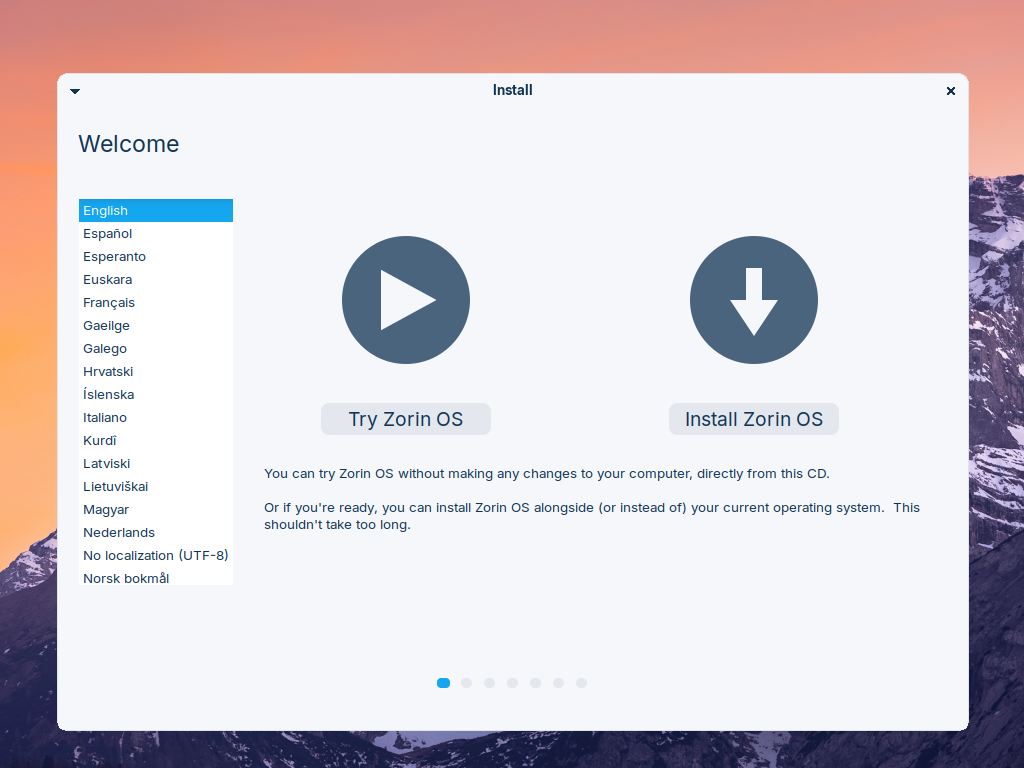The width and height of the screenshot is (1024, 768).
Task: Click the large play icon for trying Zorin OS
Action: click(x=406, y=300)
